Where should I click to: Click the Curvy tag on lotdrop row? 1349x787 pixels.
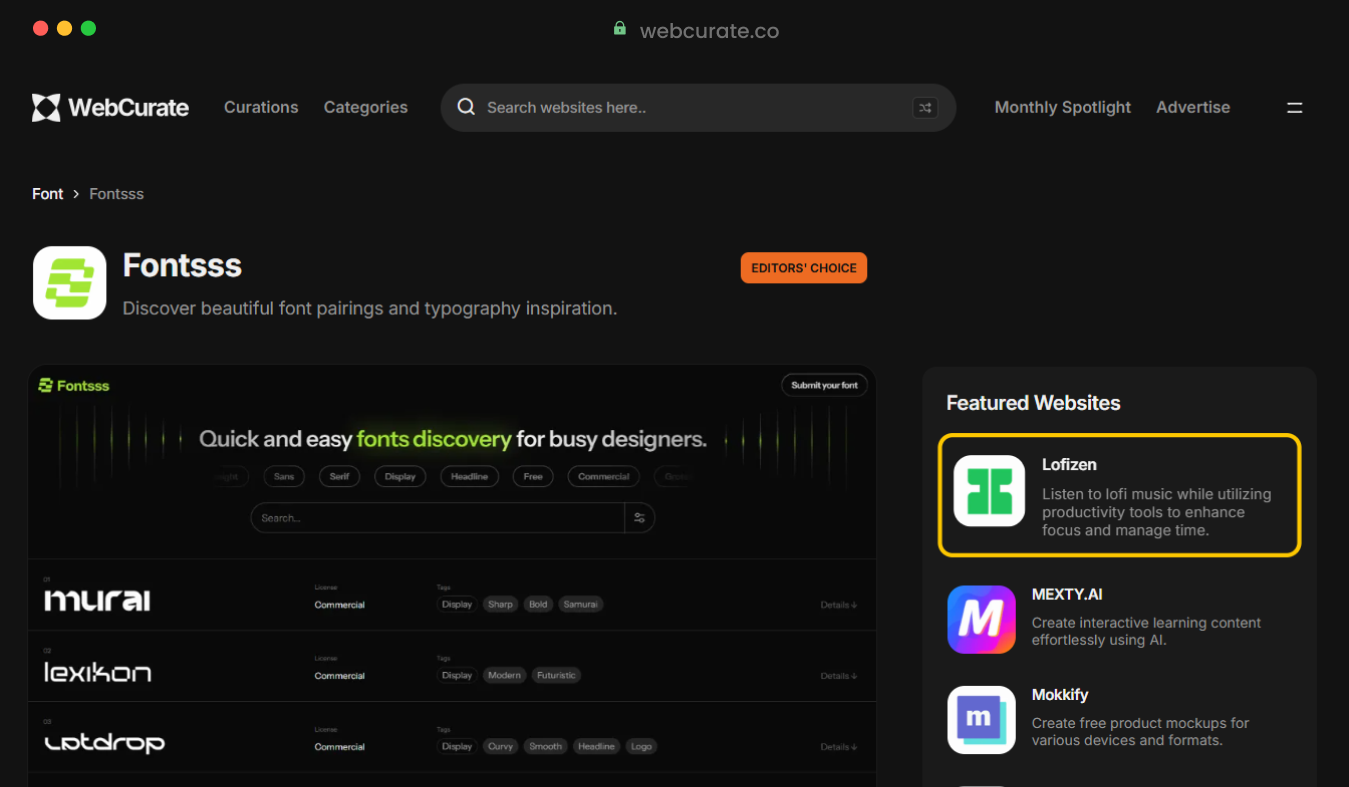point(501,746)
